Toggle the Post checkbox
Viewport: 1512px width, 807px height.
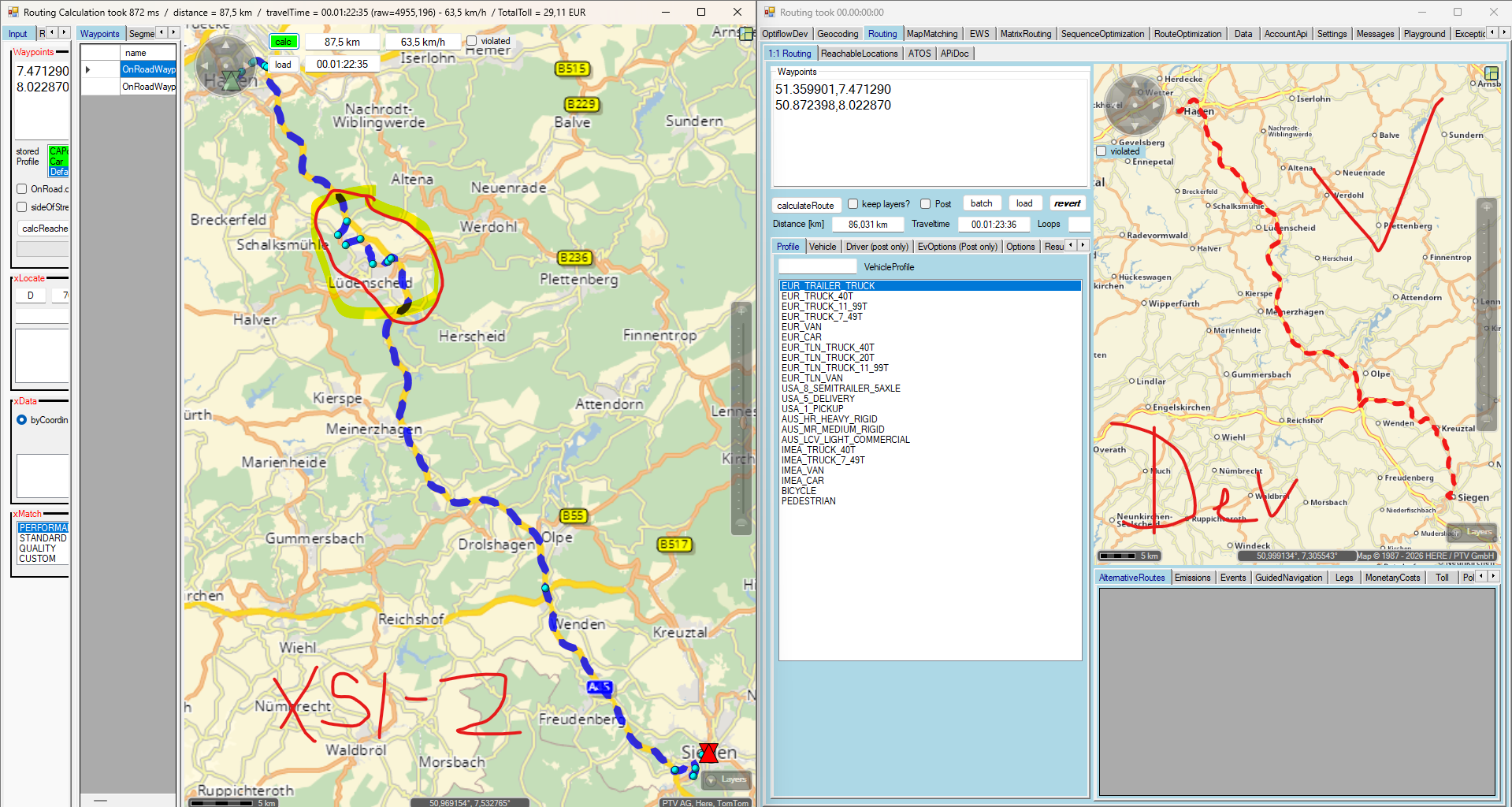coord(926,204)
